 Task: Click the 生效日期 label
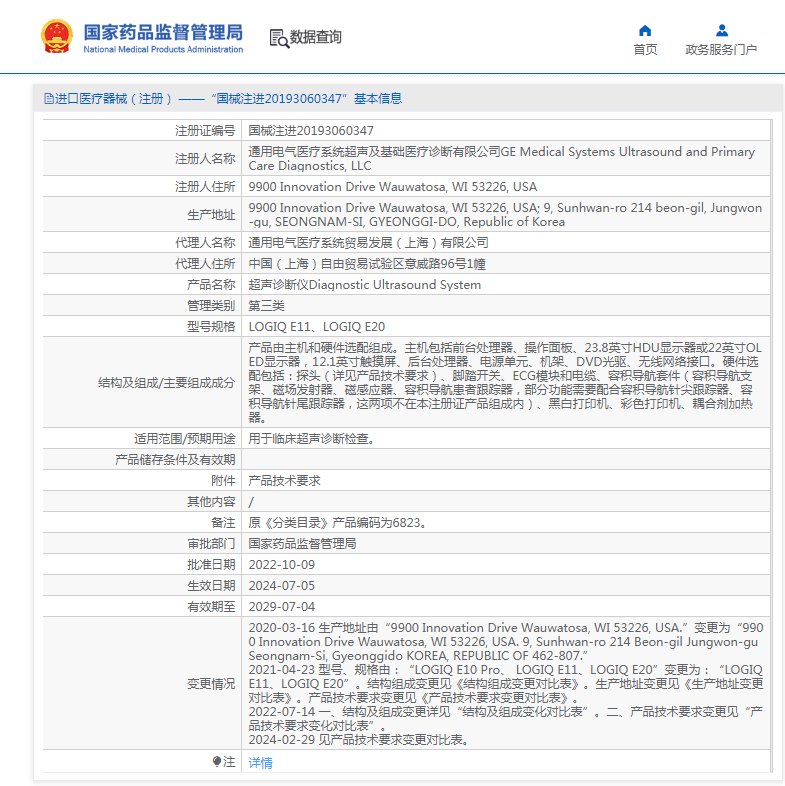pyautogui.click(x=211, y=586)
